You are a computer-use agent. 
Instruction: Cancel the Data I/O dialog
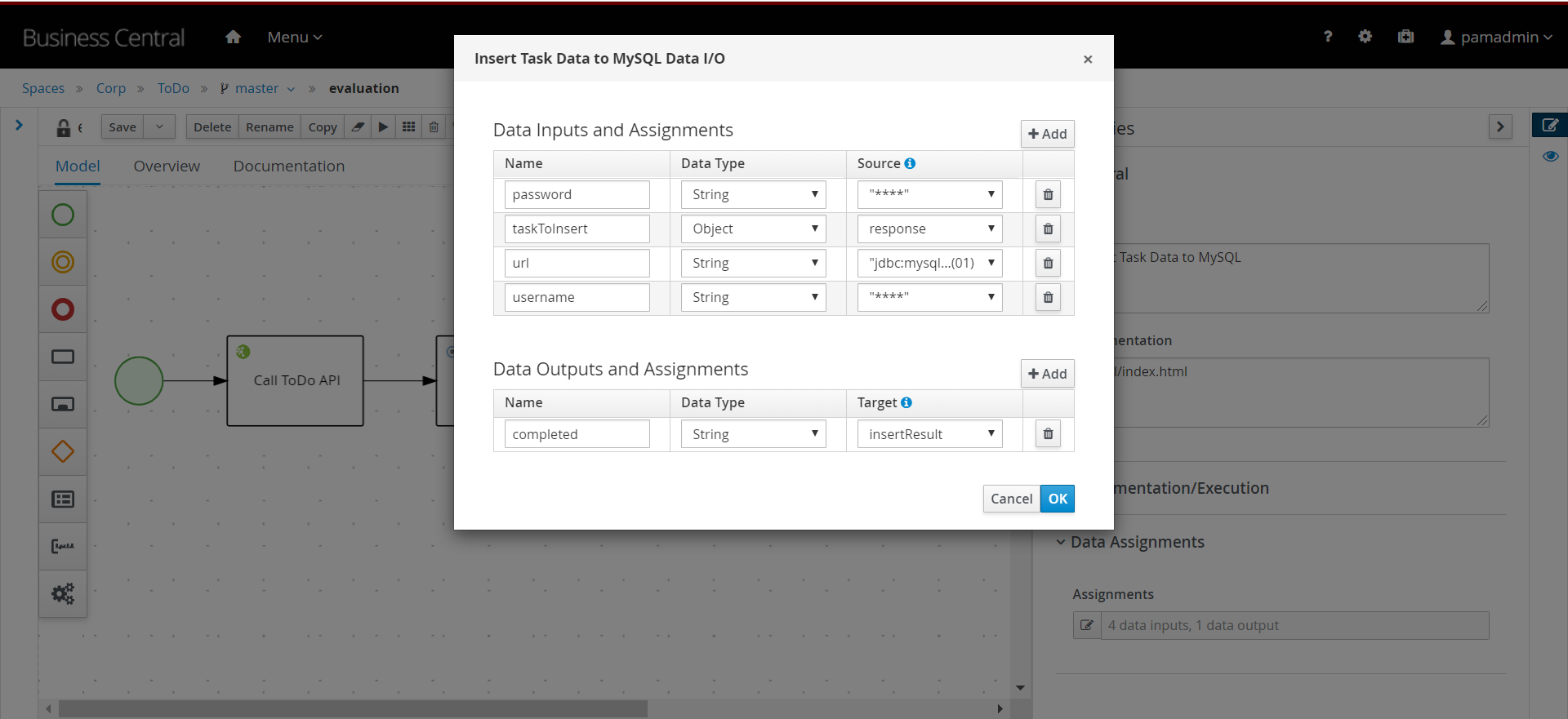pyautogui.click(x=1012, y=499)
